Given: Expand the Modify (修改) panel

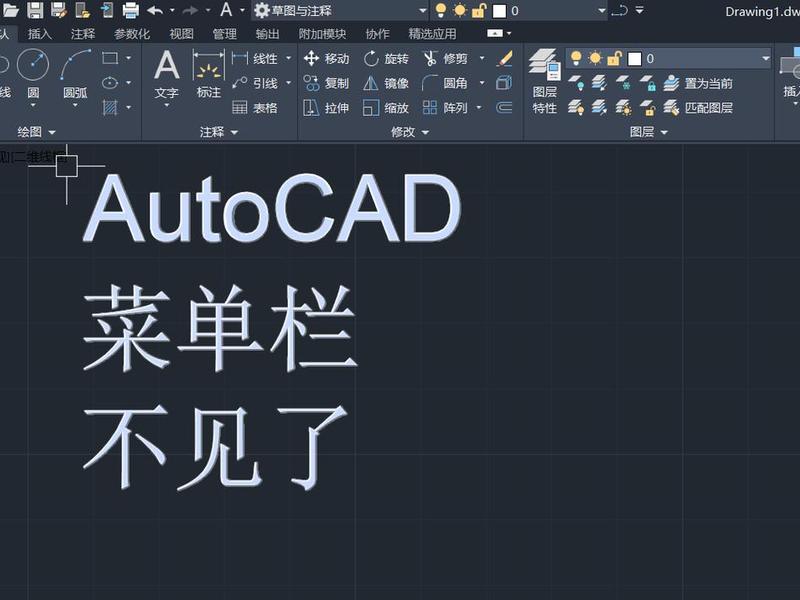Looking at the screenshot, I should [x=410, y=132].
